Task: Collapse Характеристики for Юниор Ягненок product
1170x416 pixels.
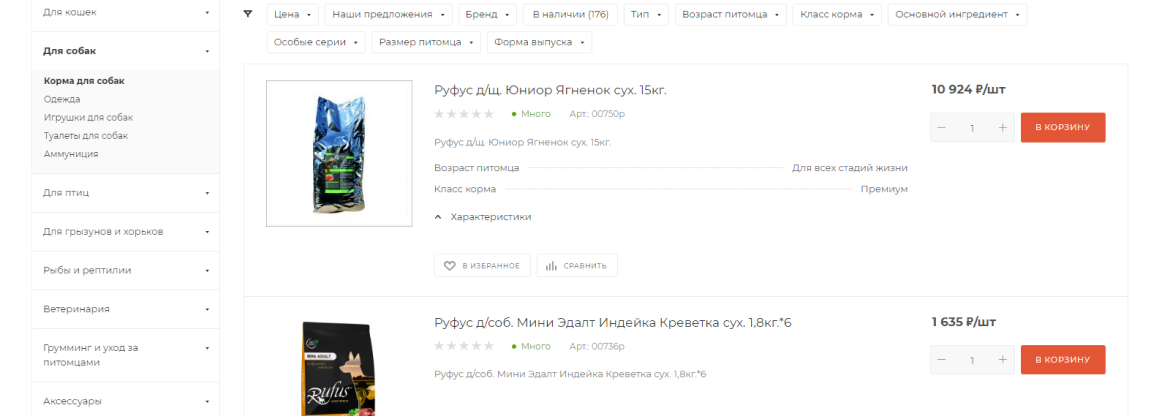Action: (483, 217)
